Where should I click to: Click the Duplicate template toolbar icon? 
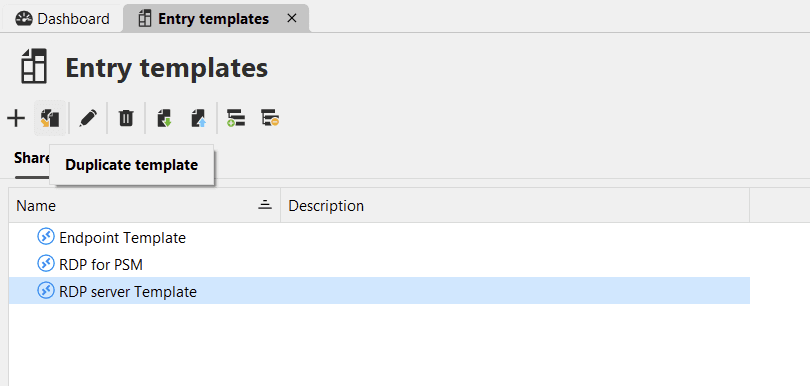50,118
